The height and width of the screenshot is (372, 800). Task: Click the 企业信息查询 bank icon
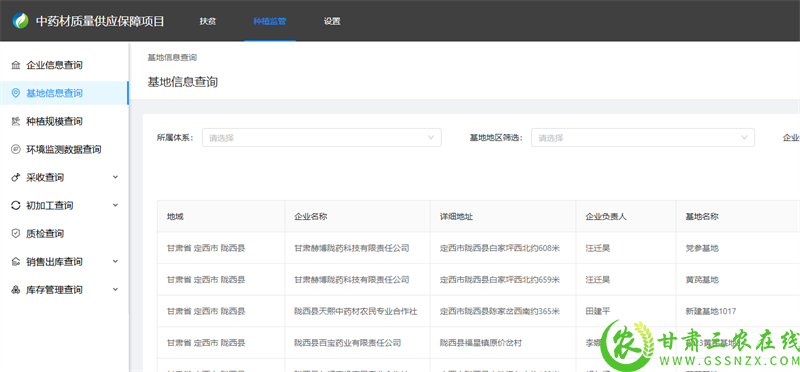pyautogui.click(x=16, y=65)
